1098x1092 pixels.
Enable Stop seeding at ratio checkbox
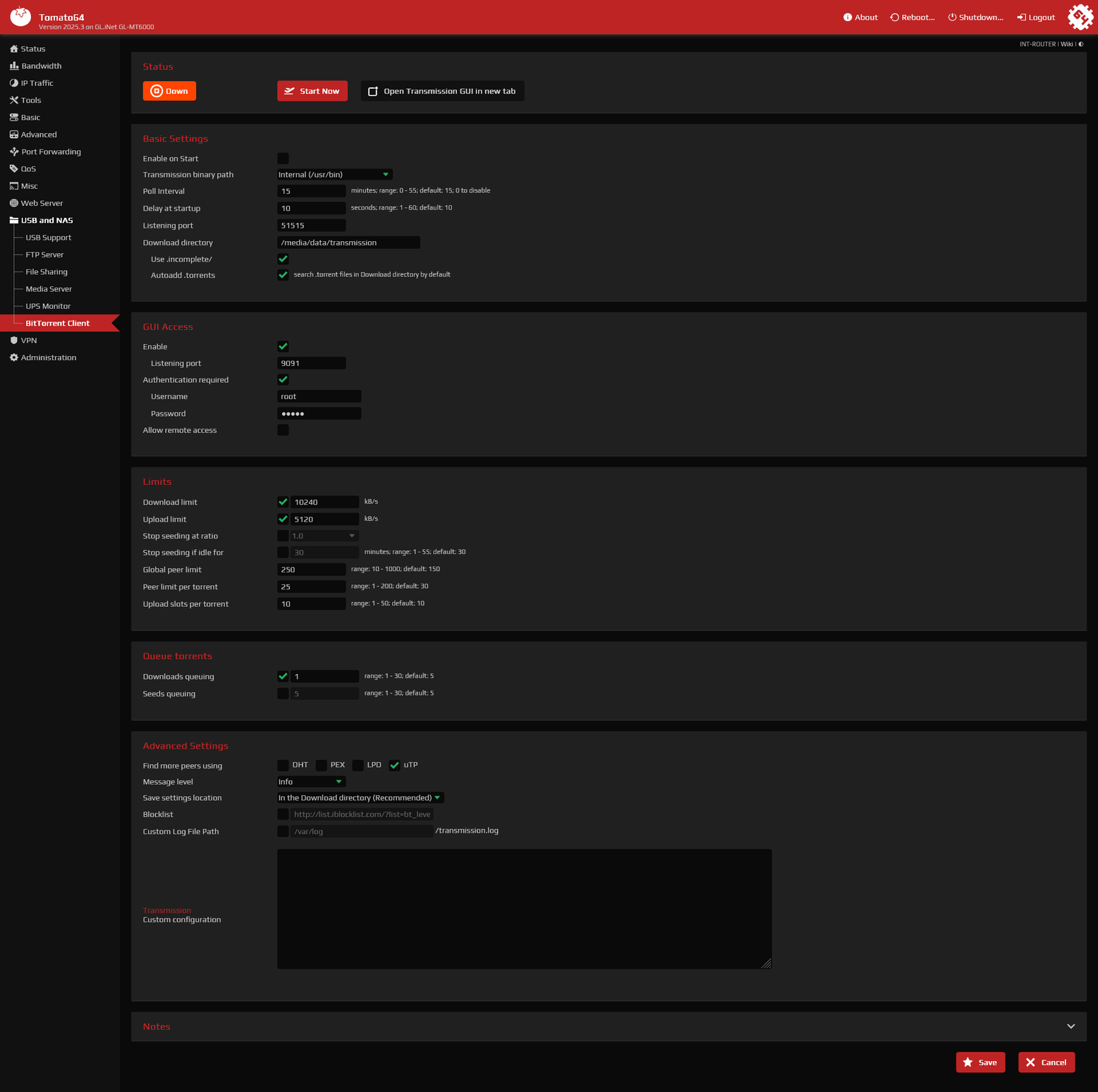click(283, 536)
